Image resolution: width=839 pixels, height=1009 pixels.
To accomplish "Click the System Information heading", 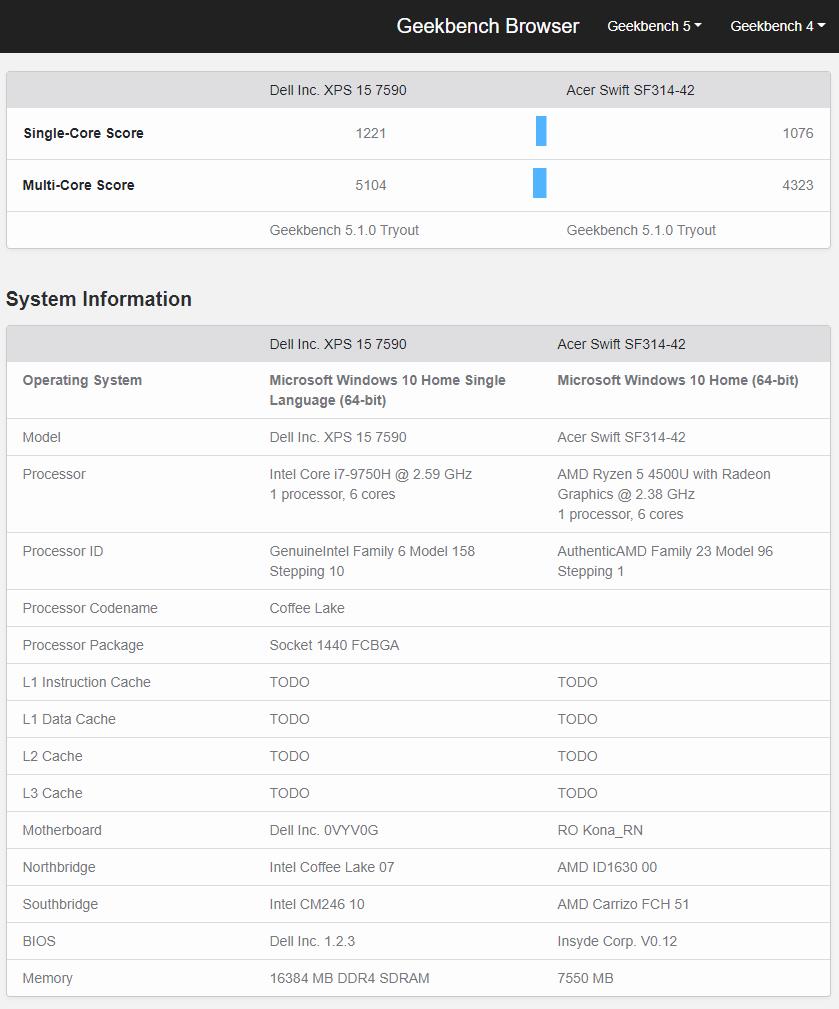I will pyautogui.click(x=99, y=299).
